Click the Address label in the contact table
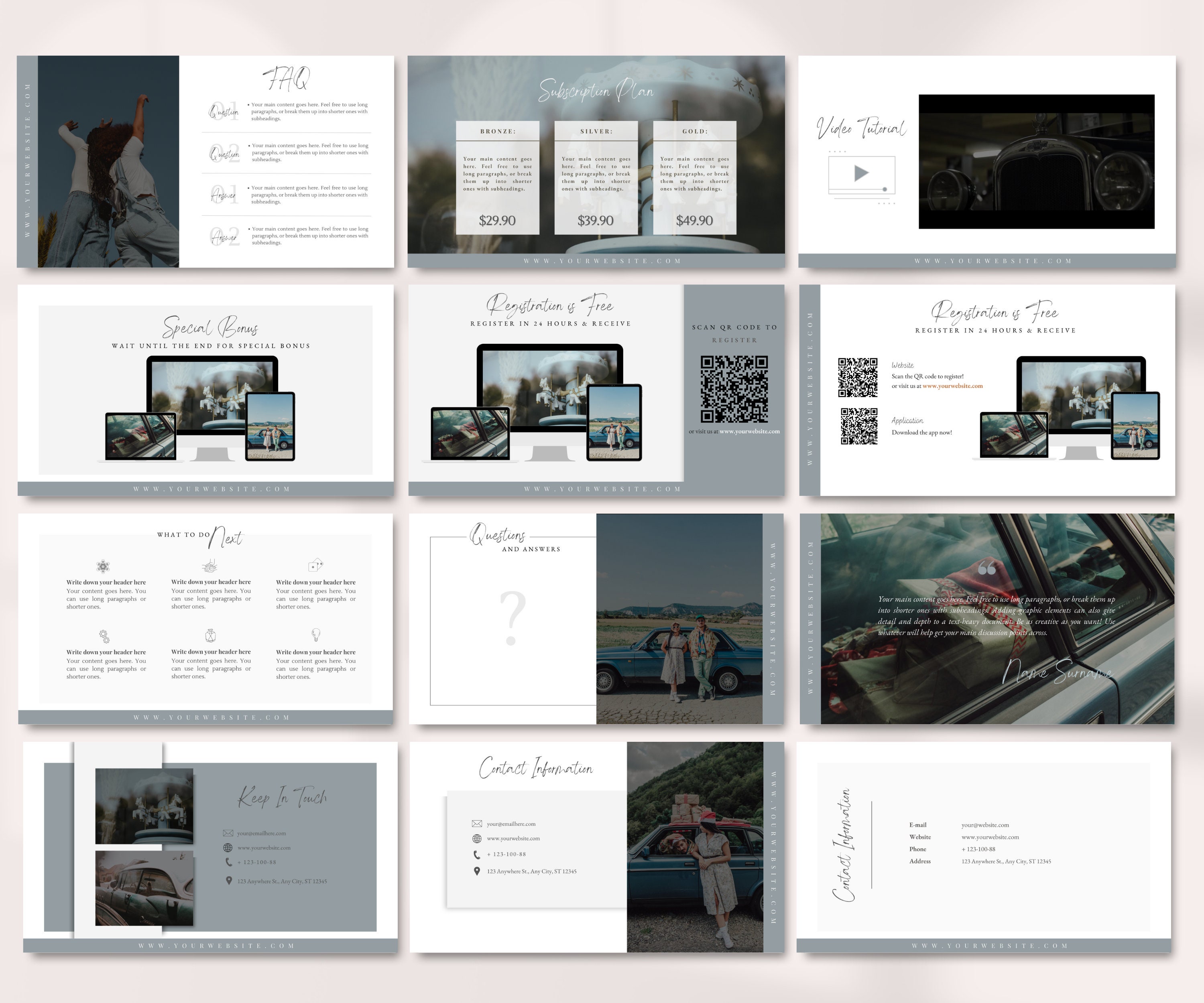1204x1003 pixels. (919, 861)
